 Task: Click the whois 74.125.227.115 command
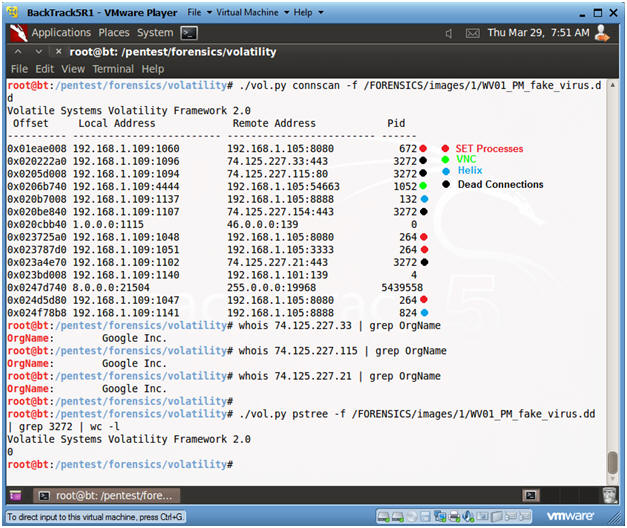tap(343, 351)
